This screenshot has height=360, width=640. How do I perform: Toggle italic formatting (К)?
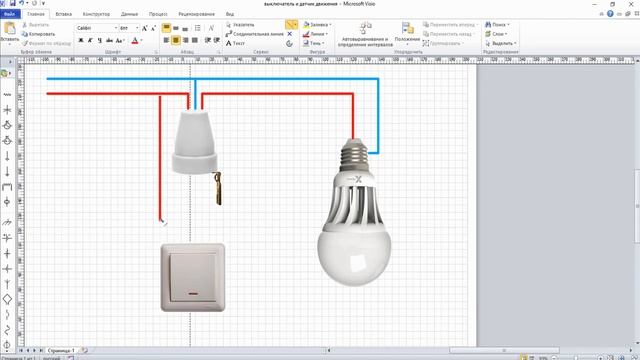click(x=90, y=40)
